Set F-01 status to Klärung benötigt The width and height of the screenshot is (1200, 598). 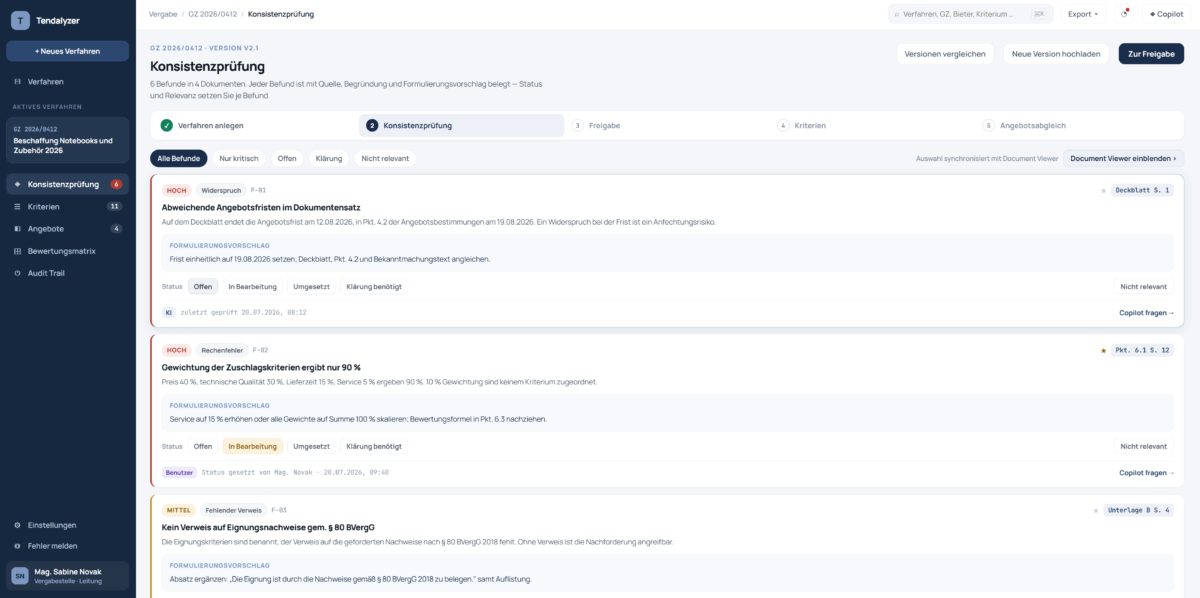coord(374,286)
